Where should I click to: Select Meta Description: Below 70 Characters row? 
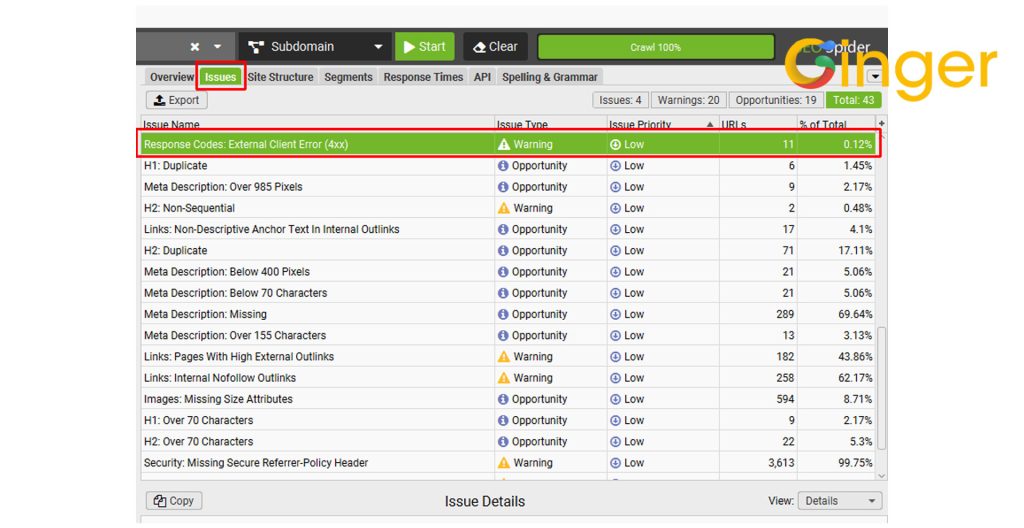[x=508, y=293]
